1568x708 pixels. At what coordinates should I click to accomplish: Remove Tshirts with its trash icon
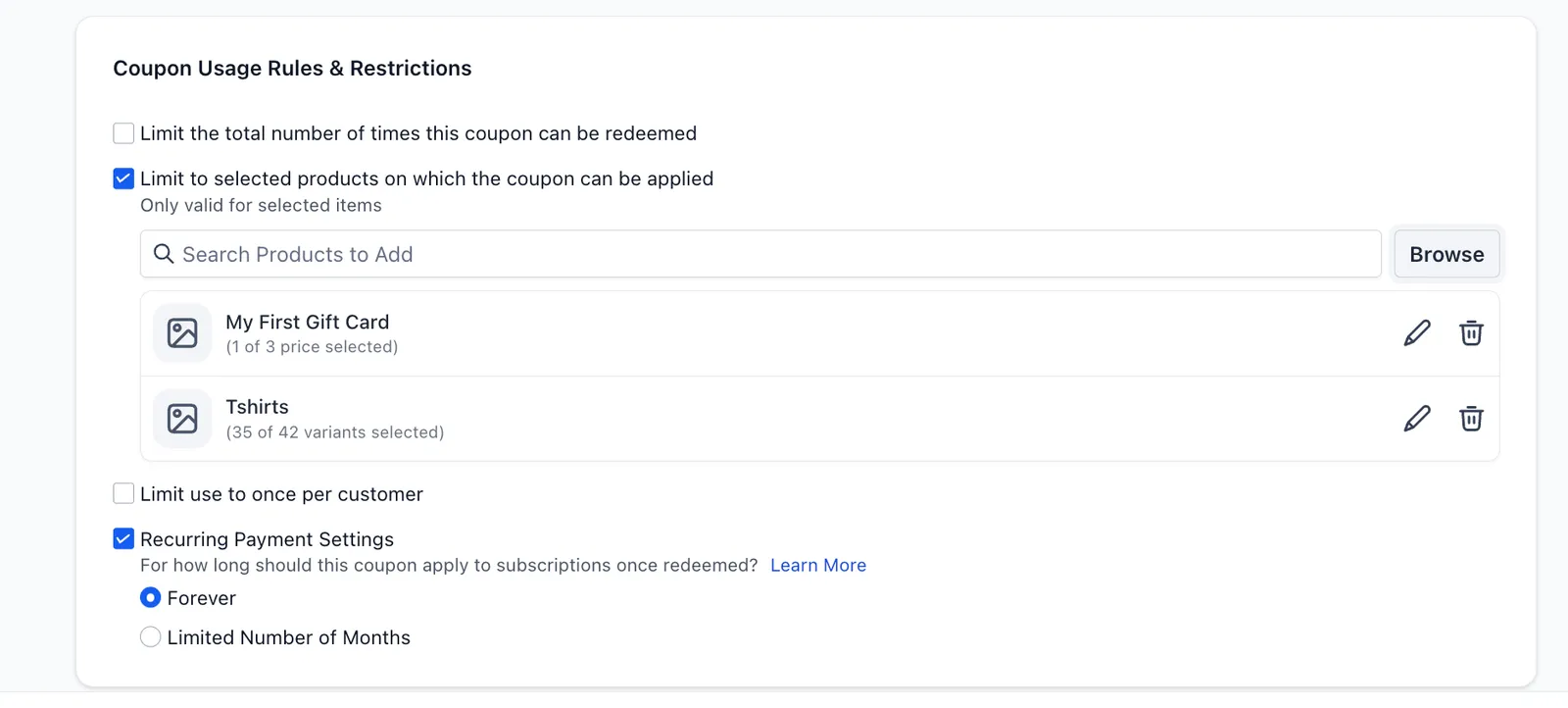[1471, 419]
